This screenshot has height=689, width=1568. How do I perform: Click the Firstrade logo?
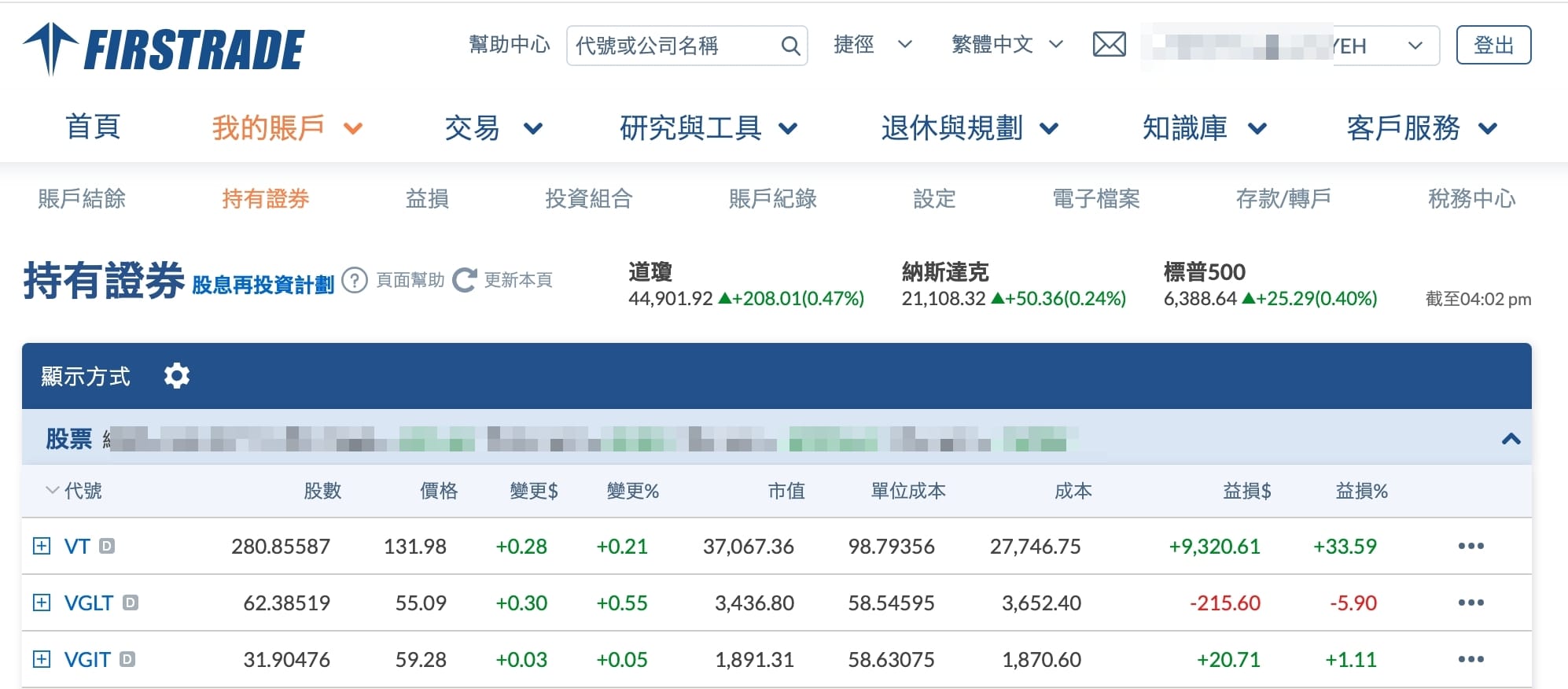pyautogui.click(x=164, y=49)
